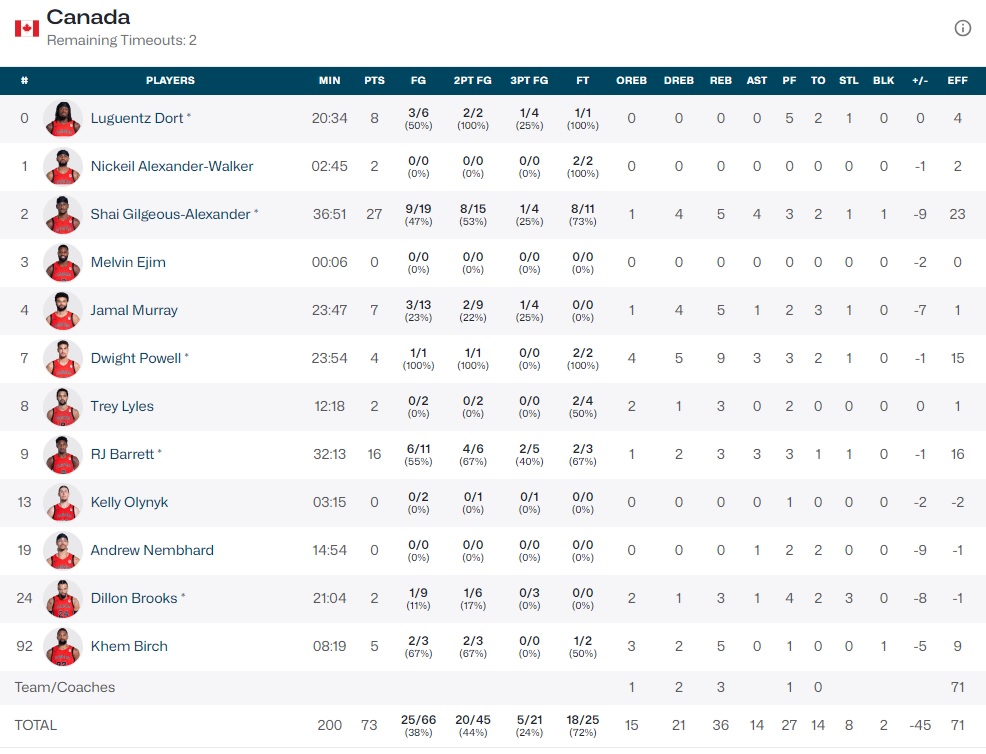Screen dimensions: 986x754
Task: Click the Canada flag icon
Action: click(26, 28)
